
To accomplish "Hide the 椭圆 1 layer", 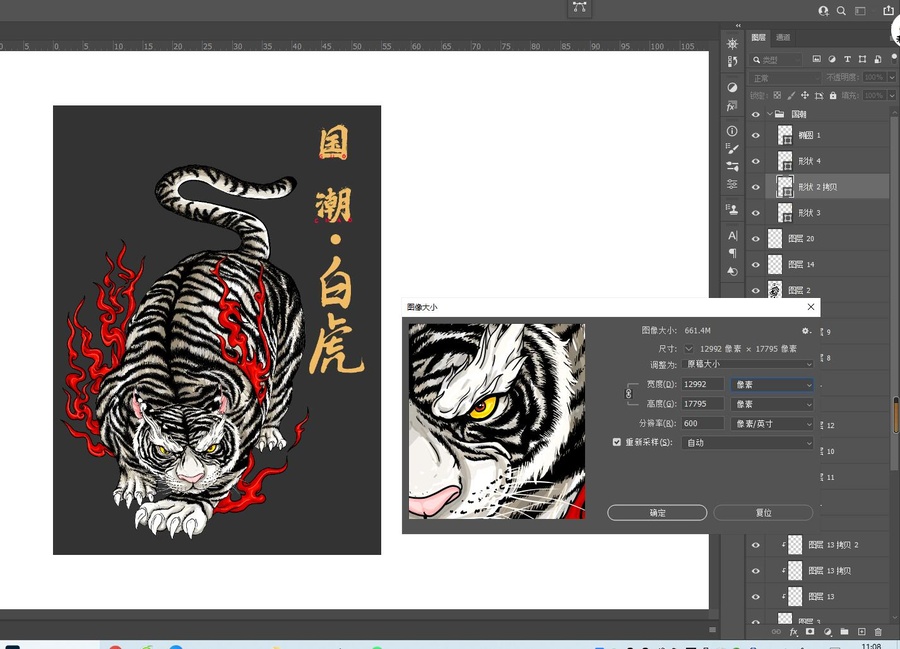I will (756, 135).
